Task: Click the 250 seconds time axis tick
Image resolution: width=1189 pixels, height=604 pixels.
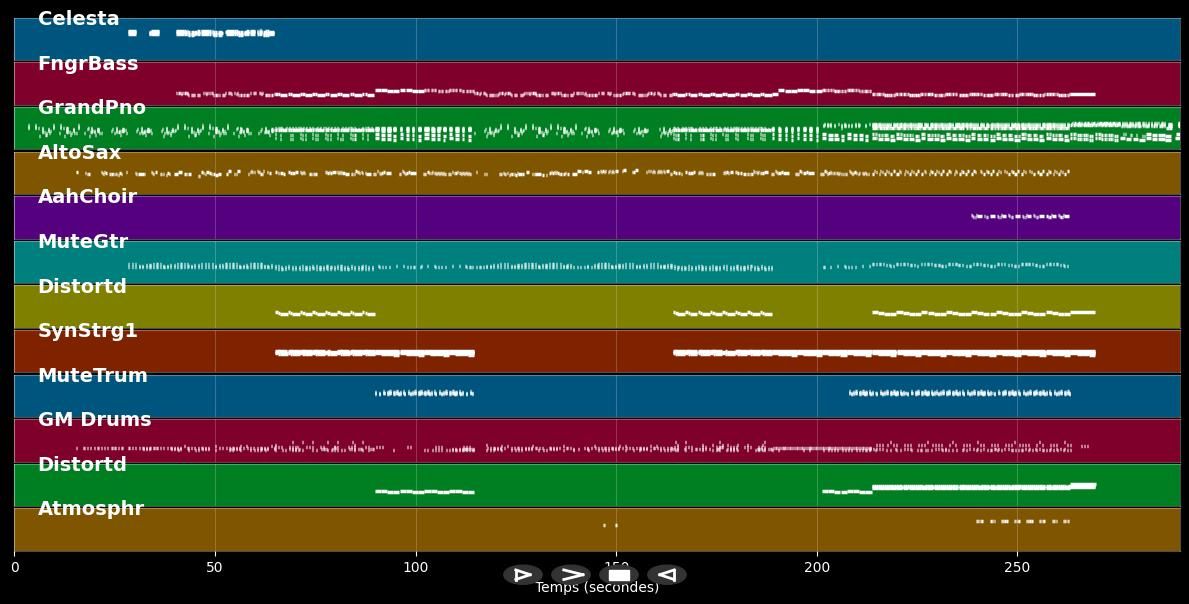Action: click(1017, 568)
